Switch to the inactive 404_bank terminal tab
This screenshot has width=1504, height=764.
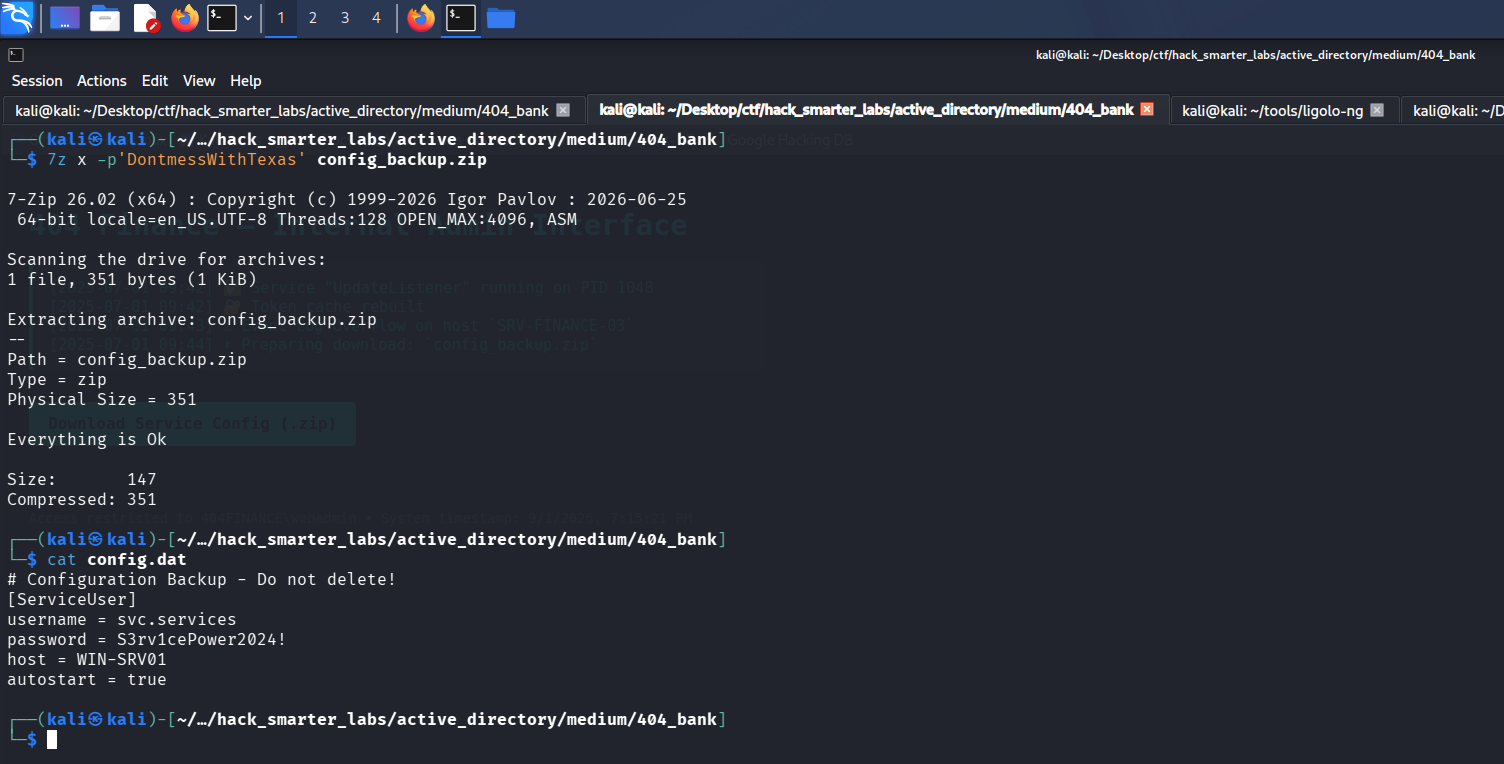pyautogui.click(x=282, y=110)
